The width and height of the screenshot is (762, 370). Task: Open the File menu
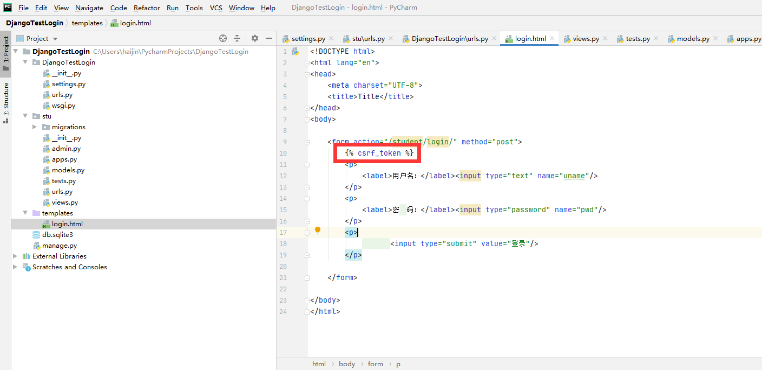(x=23, y=8)
